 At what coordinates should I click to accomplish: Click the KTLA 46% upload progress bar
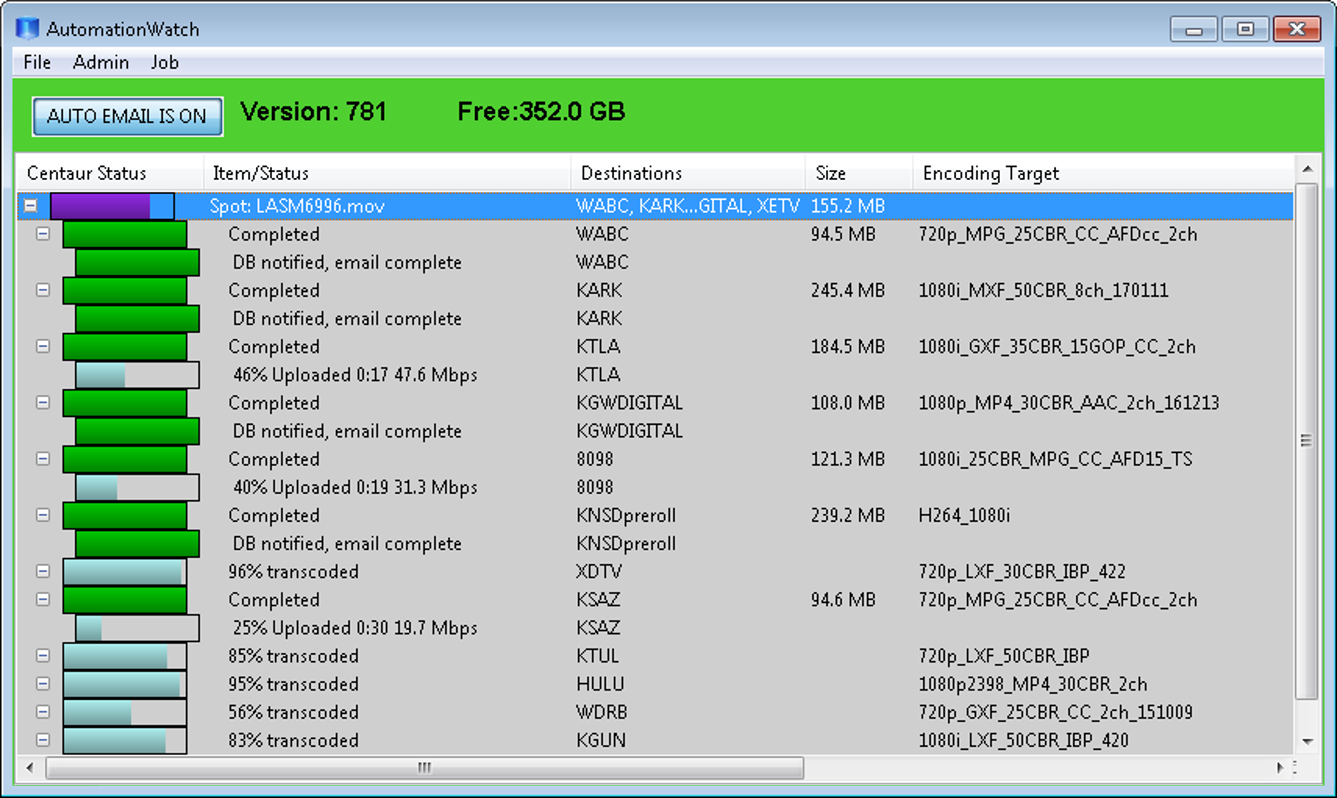137,375
